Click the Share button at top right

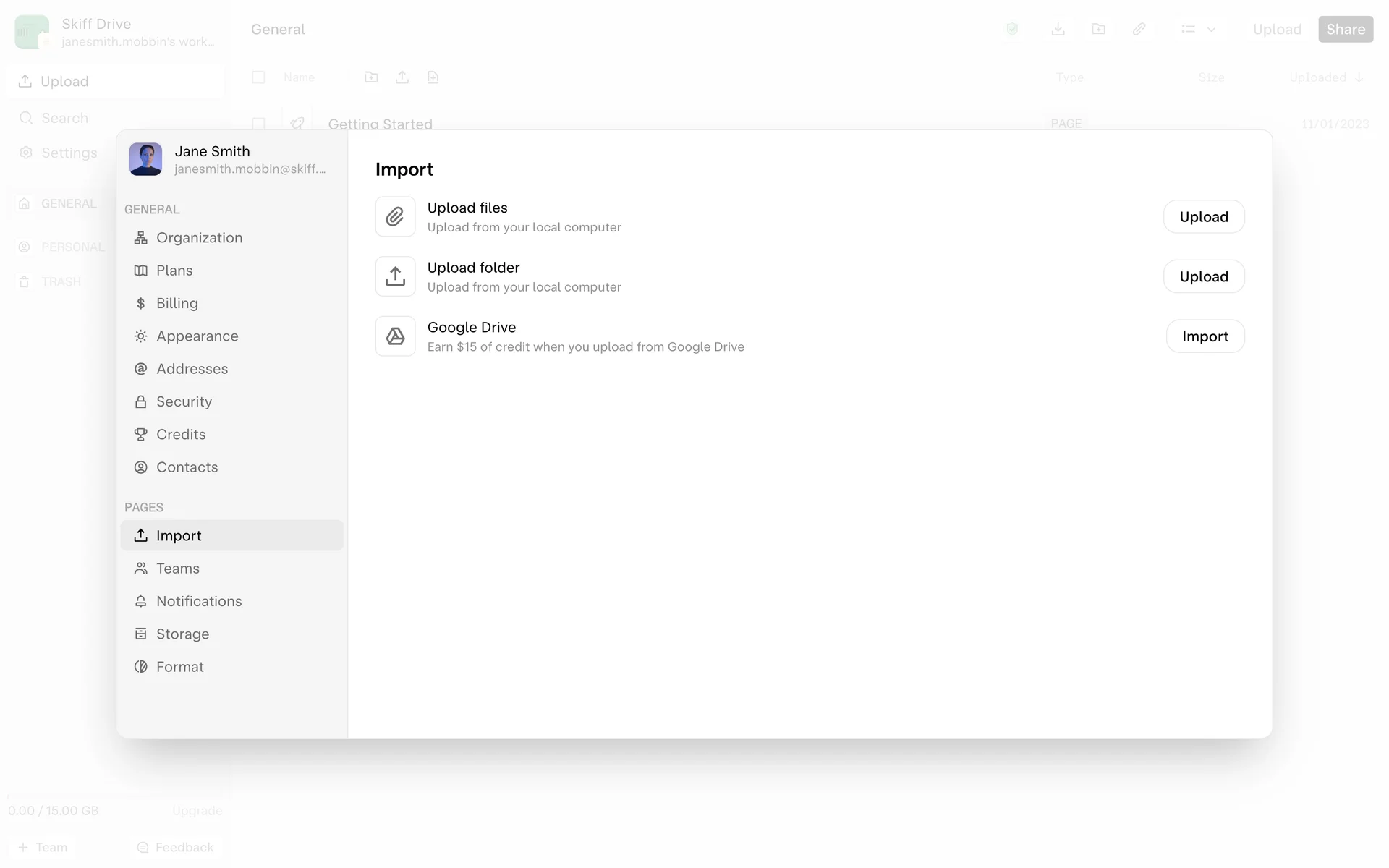[x=1345, y=29]
